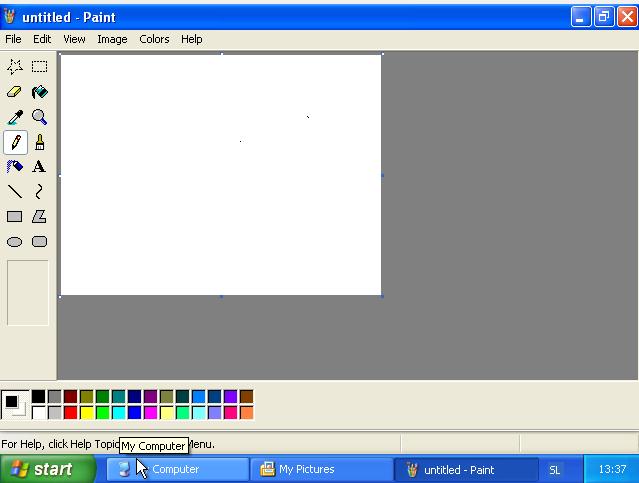Choose the Rounded Rectangle tool
The height and width of the screenshot is (483, 639).
40,242
